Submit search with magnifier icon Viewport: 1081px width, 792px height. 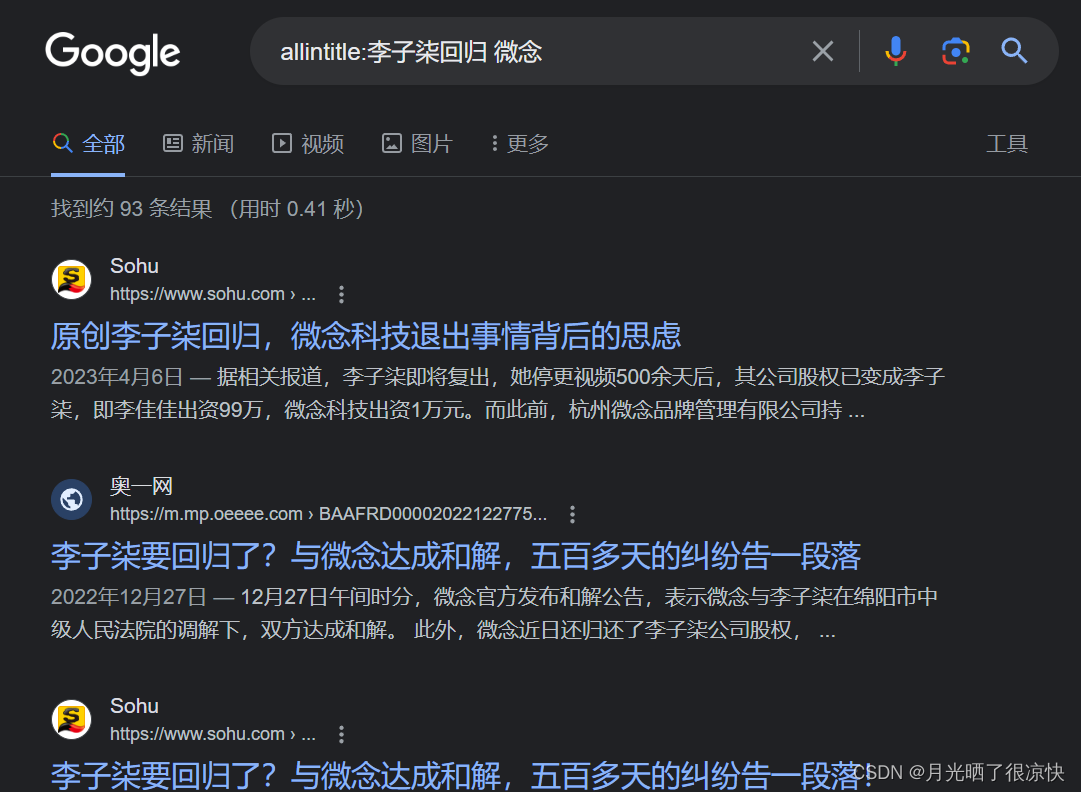pos(1014,51)
